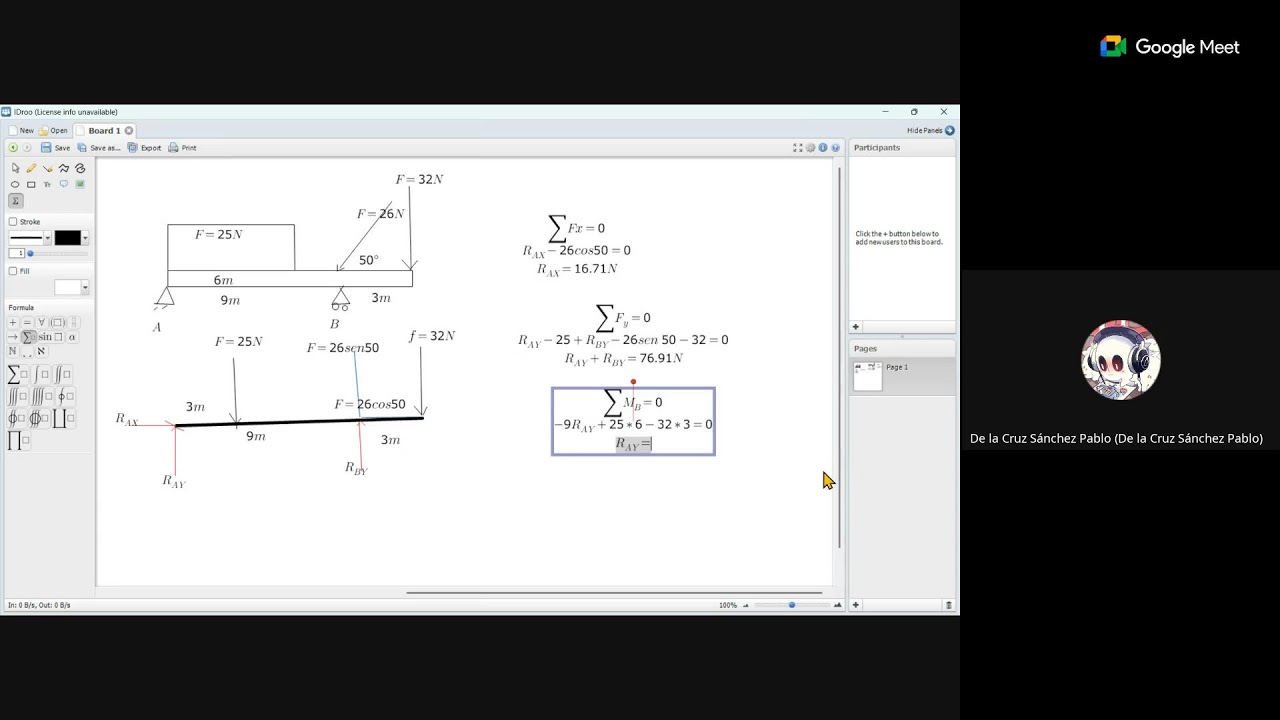Insert a contour integral symbol

[64, 396]
